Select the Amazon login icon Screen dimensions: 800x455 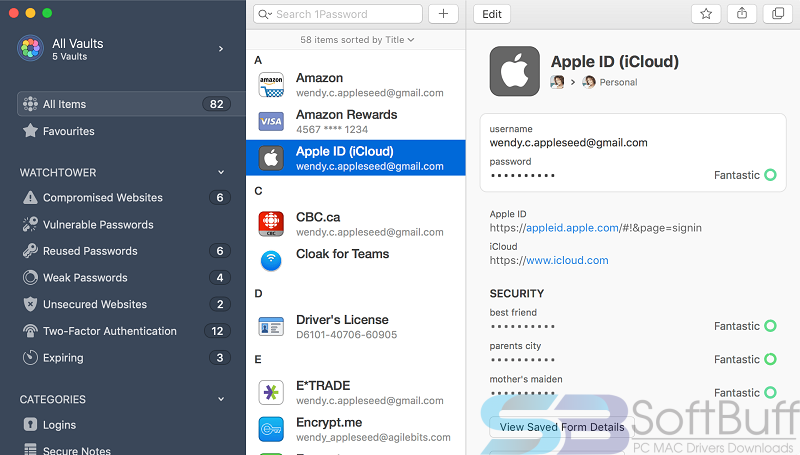[271, 85]
